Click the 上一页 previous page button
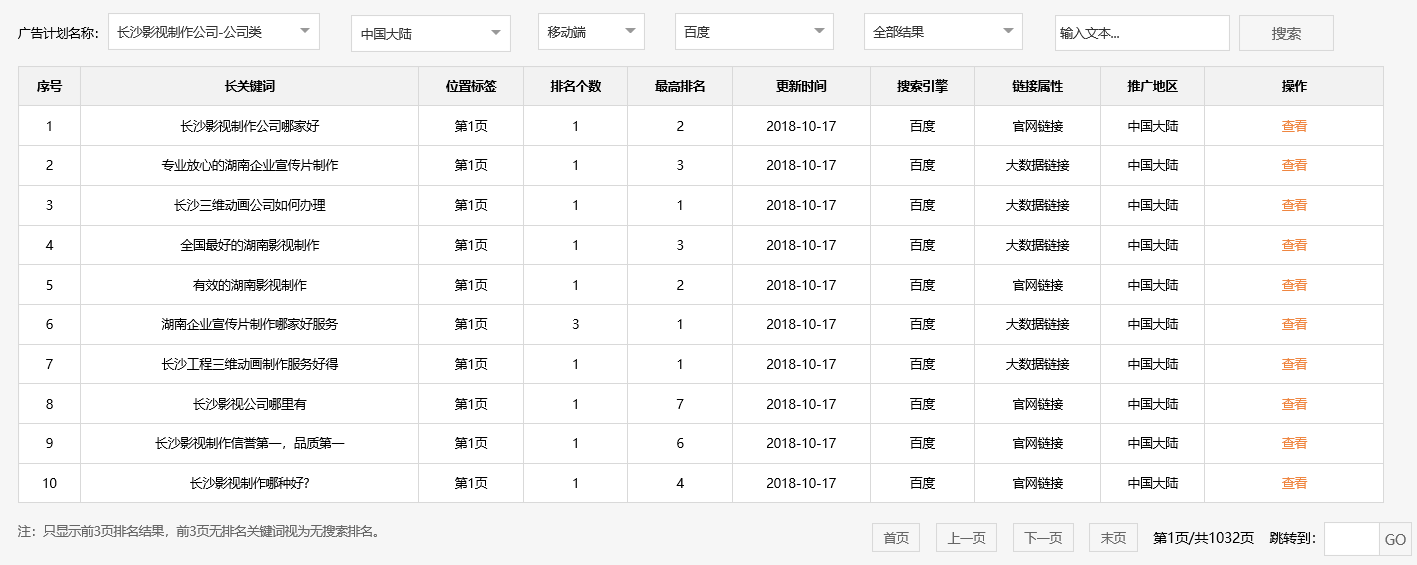Screen dimensions: 1417x565 point(966,538)
